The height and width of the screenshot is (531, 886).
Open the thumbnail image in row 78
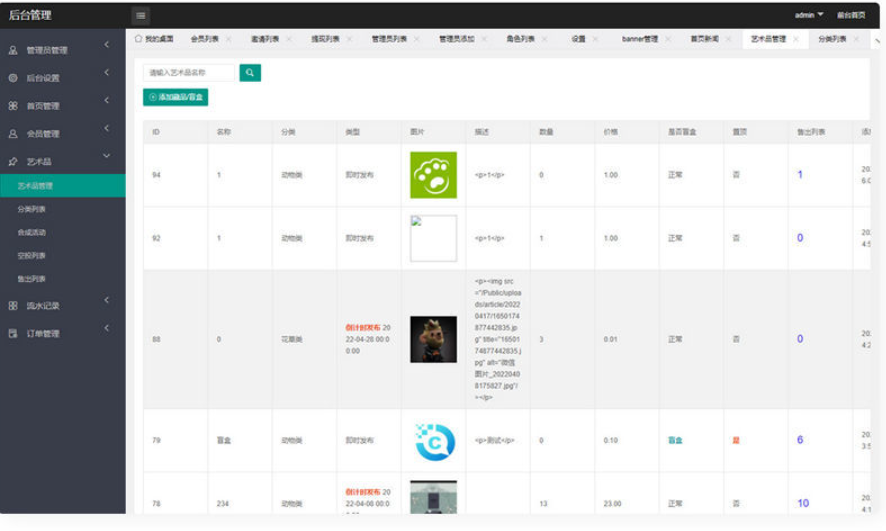coord(433,497)
